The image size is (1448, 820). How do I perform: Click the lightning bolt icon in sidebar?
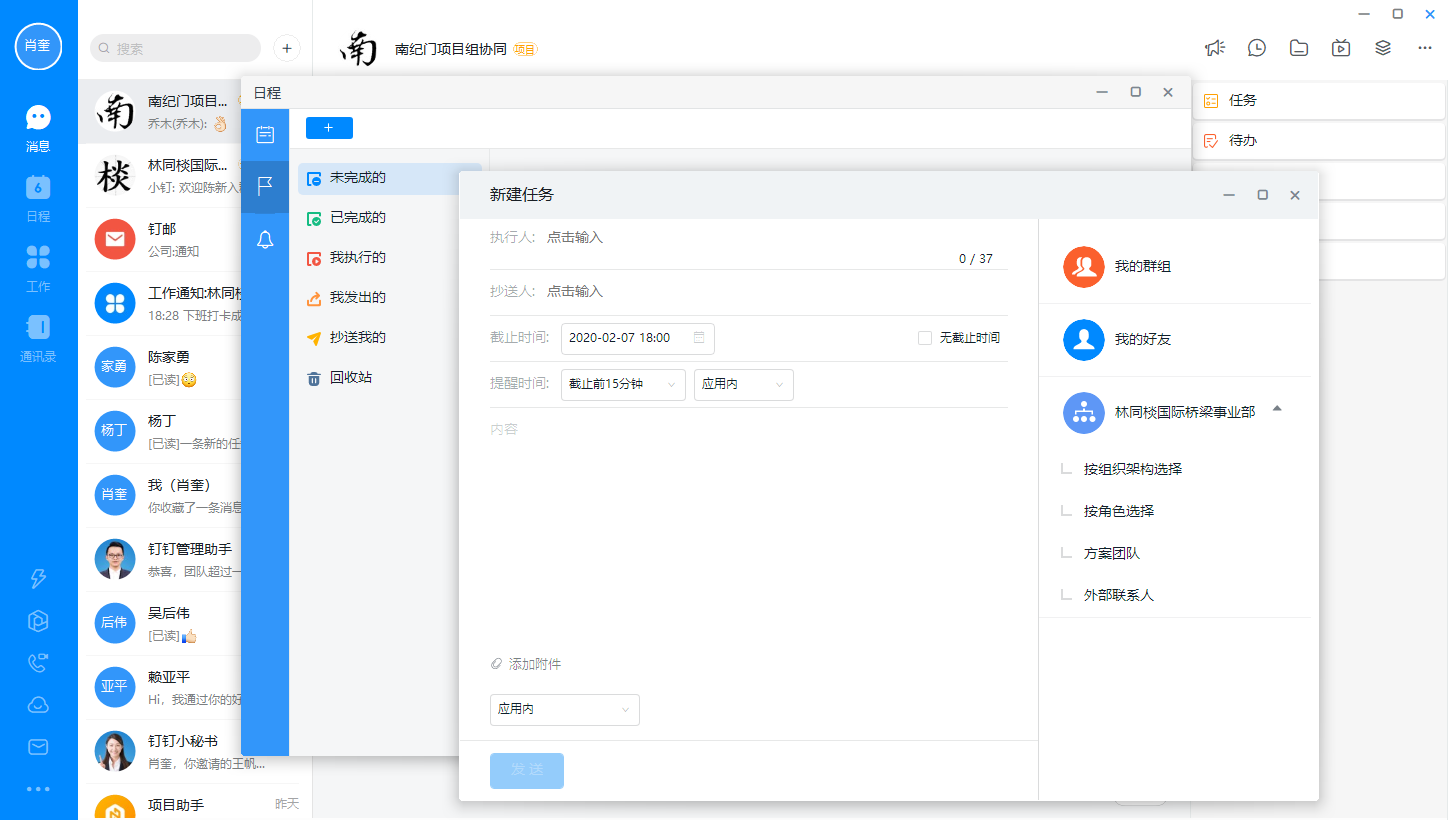coord(38,578)
